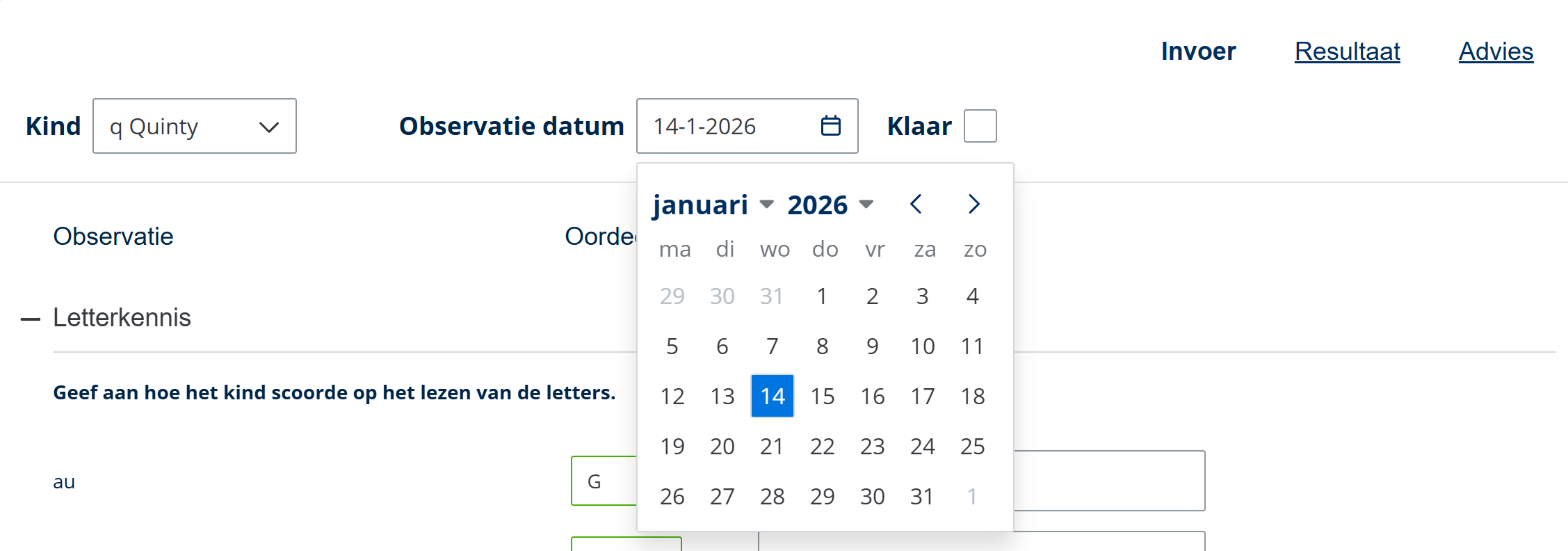Open the Resultaat link
Viewport: 1568px width, 551px height.
pyautogui.click(x=1347, y=51)
